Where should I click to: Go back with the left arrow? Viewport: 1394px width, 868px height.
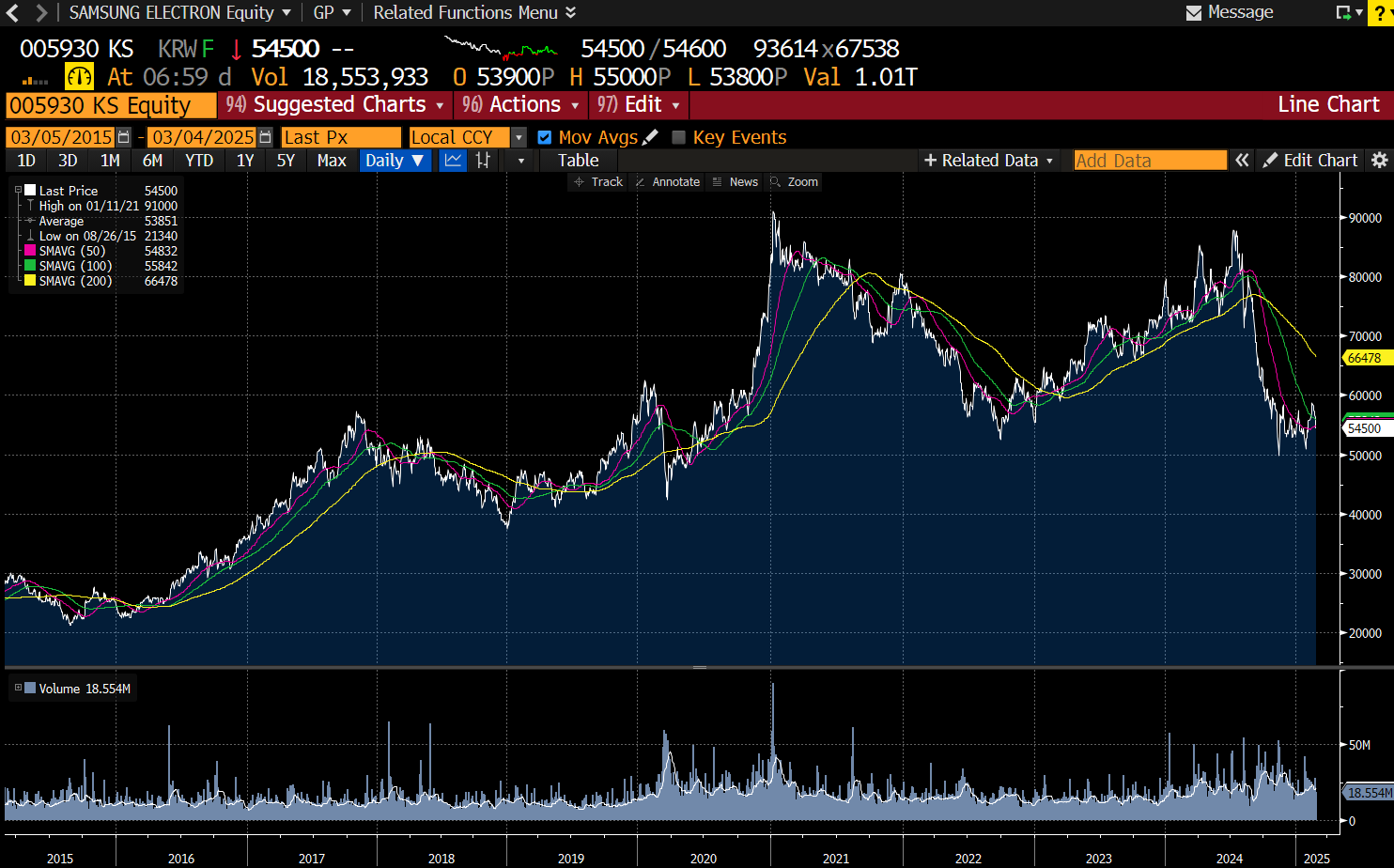click(x=13, y=13)
